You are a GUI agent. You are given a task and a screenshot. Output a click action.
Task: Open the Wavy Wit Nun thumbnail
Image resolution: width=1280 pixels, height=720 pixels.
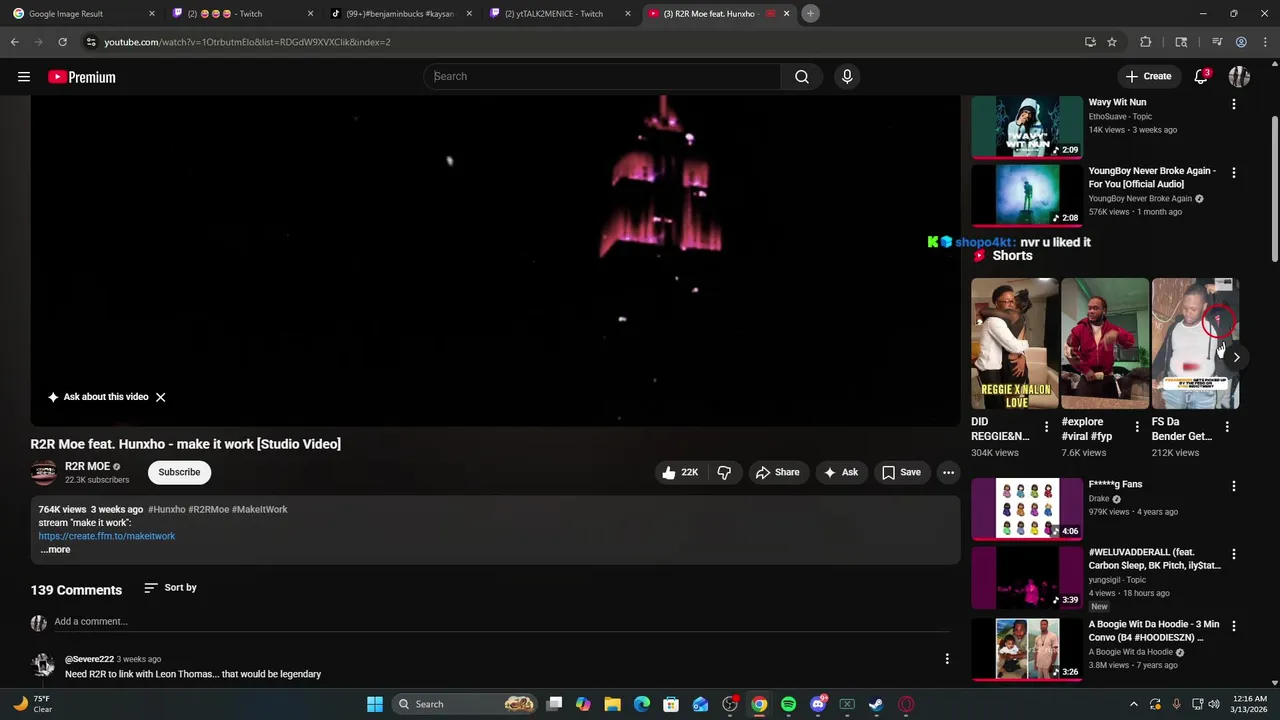pyautogui.click(x=1027, y=127)
